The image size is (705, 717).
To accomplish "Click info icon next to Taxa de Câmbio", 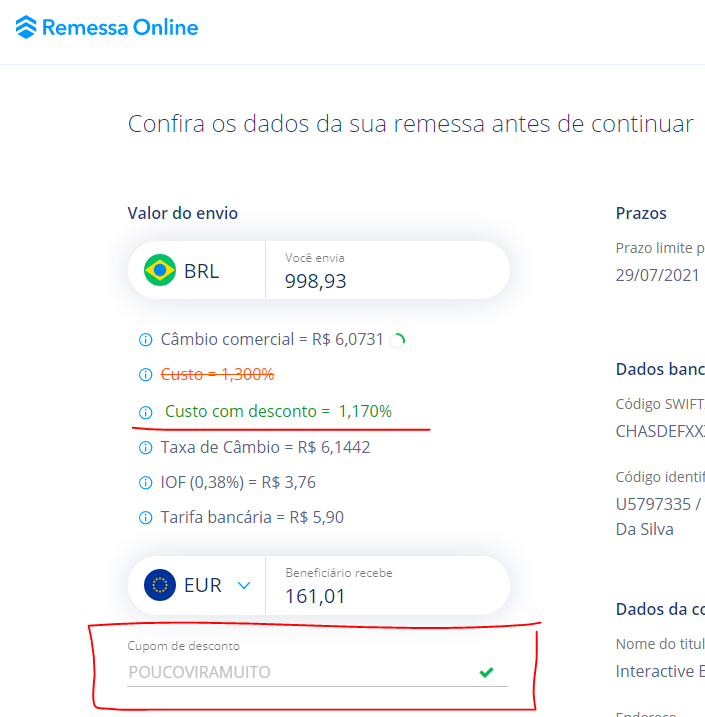I will pyautogui.click(x=145, y=448).
